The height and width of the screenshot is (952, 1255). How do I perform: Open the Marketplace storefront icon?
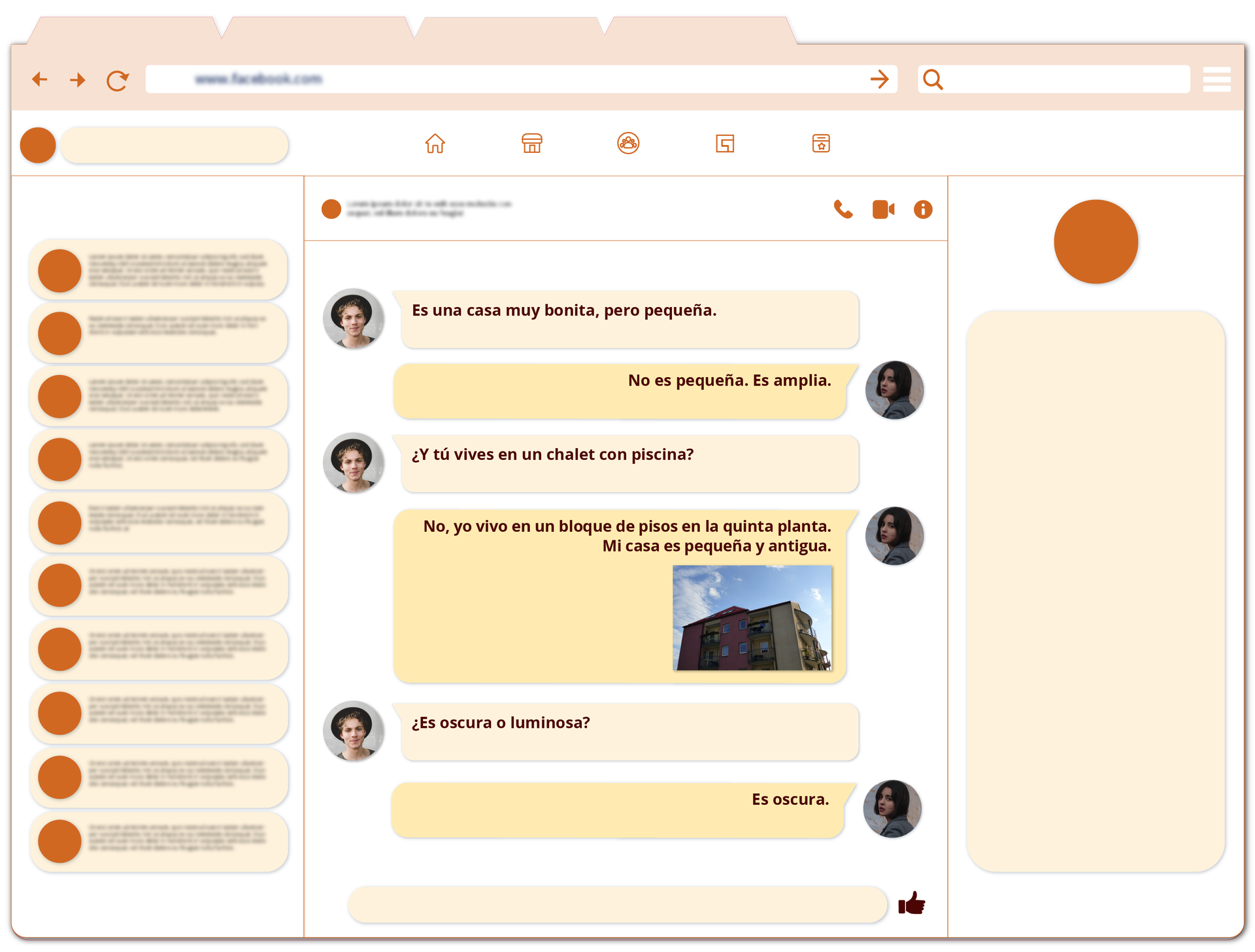point(531,143)
